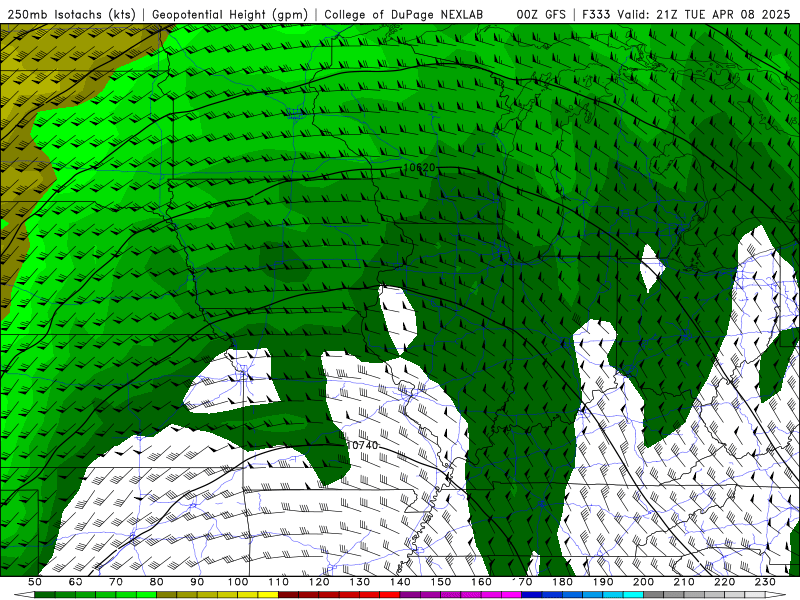The image size is (800, 600).
Task: Click the 90 value on color scale
Action: (197, 582)
